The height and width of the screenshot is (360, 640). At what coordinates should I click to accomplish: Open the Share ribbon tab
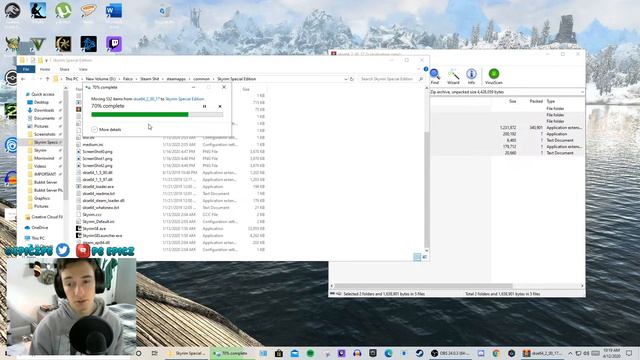[64, 69]
